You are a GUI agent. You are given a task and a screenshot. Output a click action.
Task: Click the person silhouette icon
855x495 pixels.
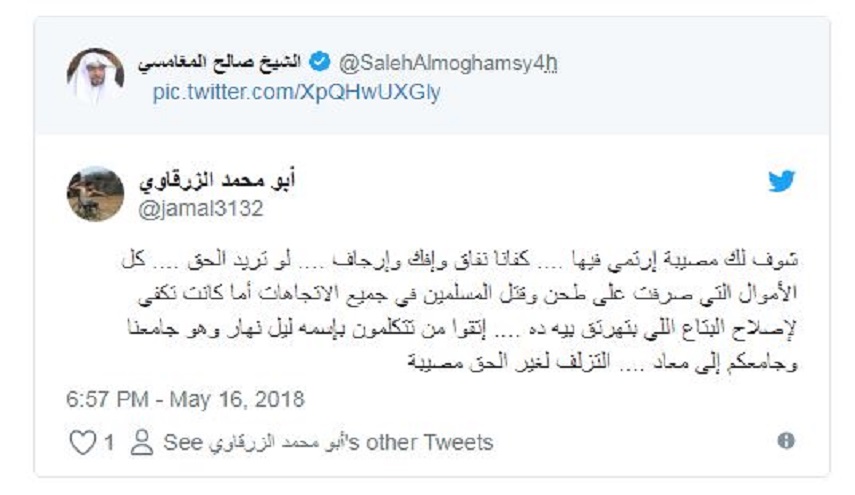(142, 442)
